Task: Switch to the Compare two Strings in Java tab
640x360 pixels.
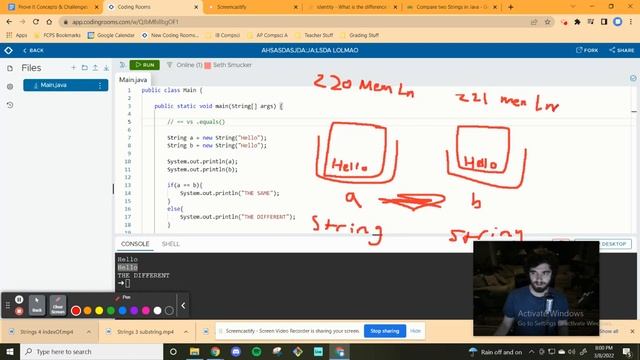Action: [x=451, y=7]
